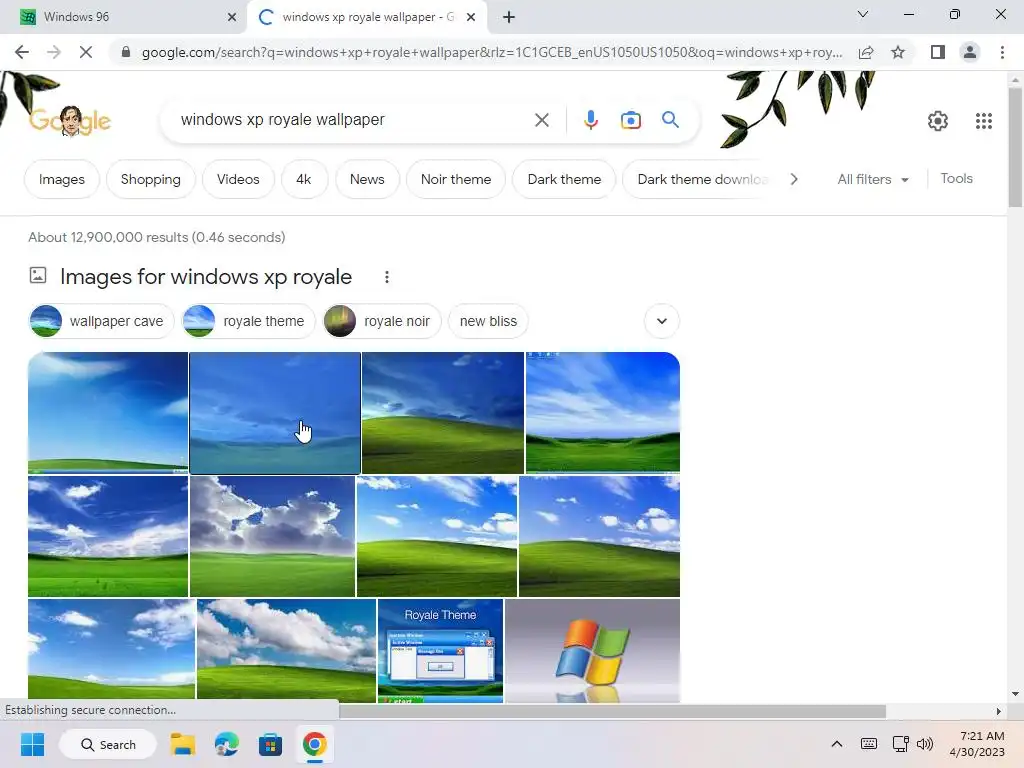The height and width of the screenshot is (768, 1024).
Task: Select the wallpaper cave chip
Action: coord(101,321)
